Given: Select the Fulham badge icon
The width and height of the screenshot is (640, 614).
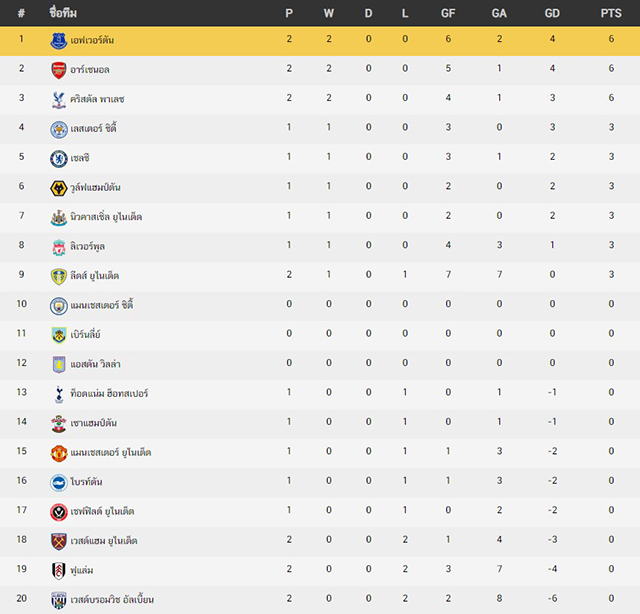Looking at the screenshot, I should (x=58, y=571).
